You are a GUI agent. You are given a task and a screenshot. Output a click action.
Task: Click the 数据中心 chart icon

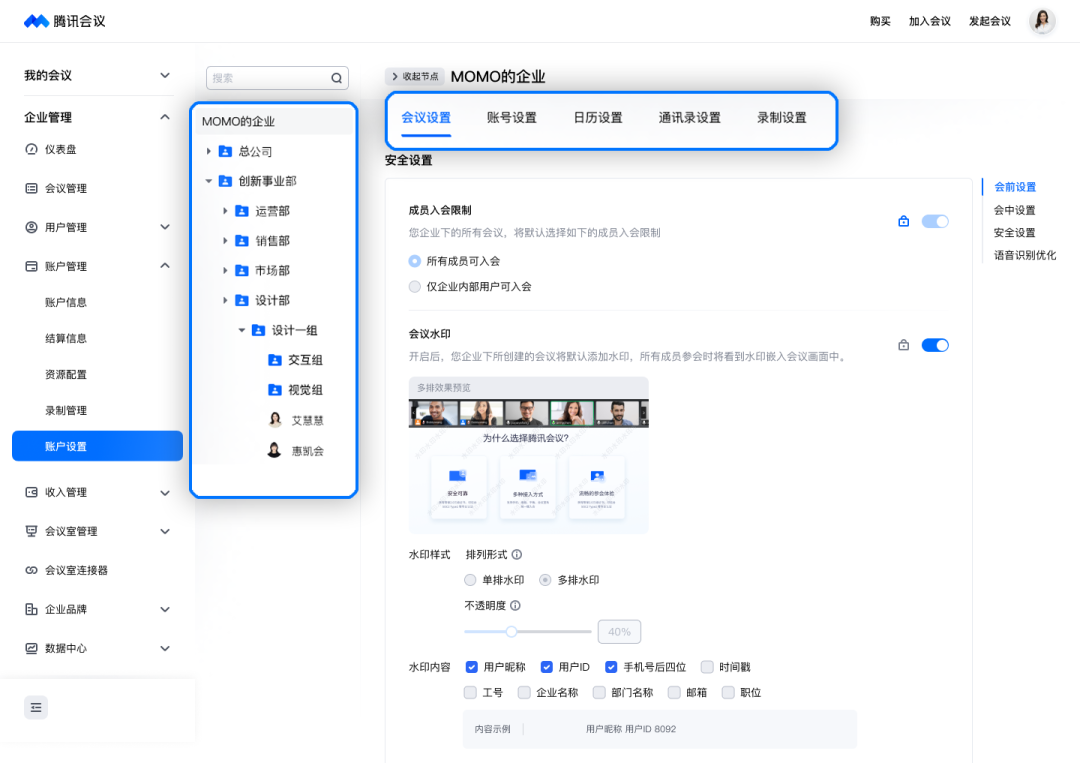pos(32,648)
